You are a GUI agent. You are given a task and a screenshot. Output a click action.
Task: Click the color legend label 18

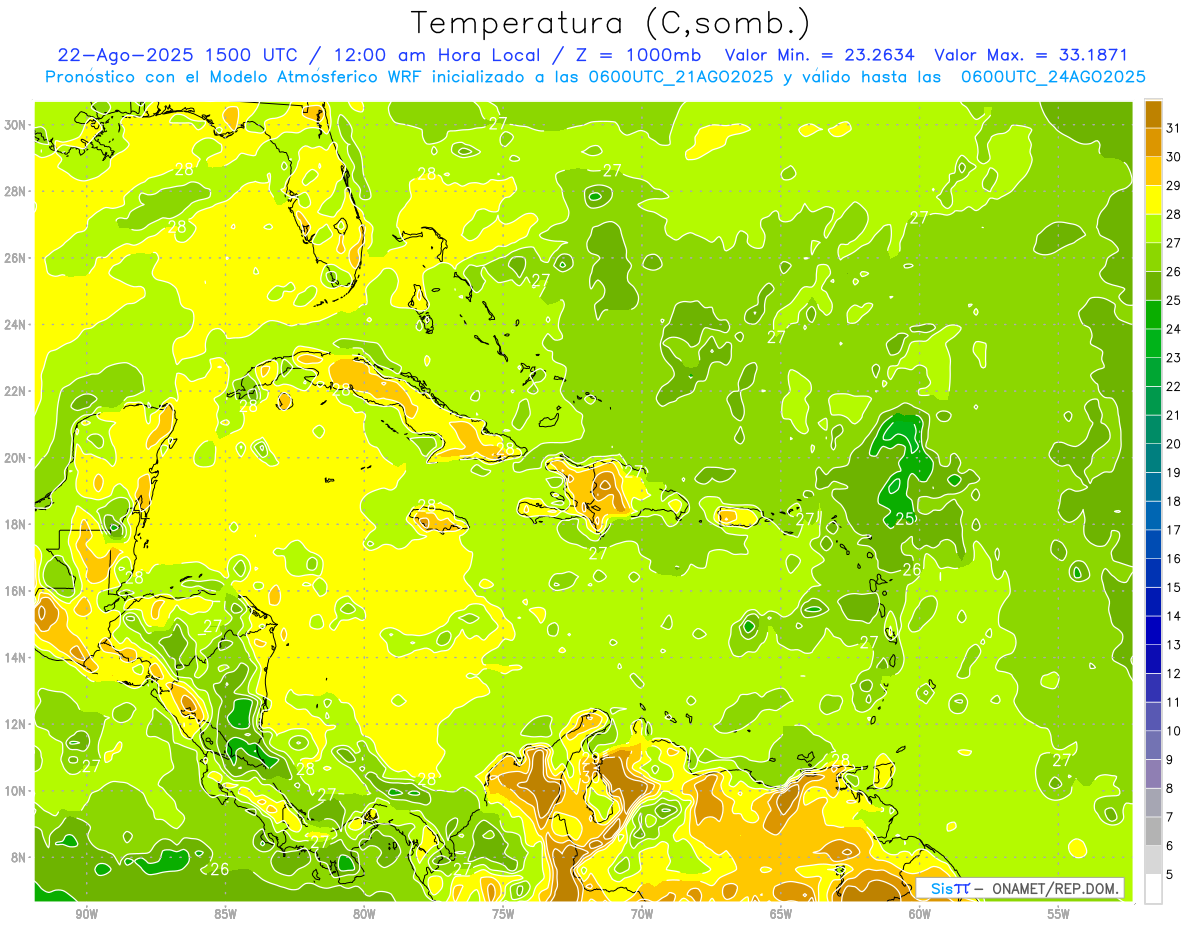(1173, 501)
